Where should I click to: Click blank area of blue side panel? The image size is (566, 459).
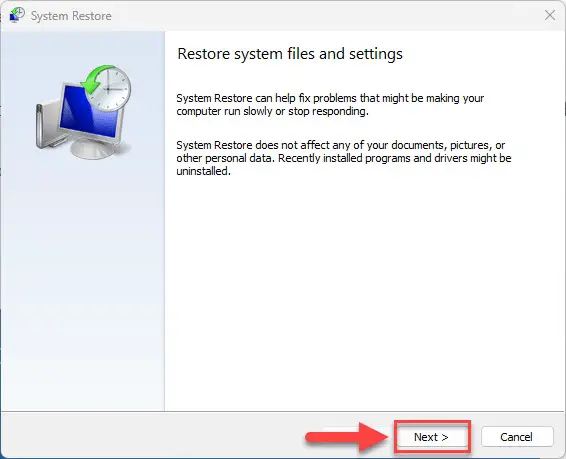click(x=82, y=289)
